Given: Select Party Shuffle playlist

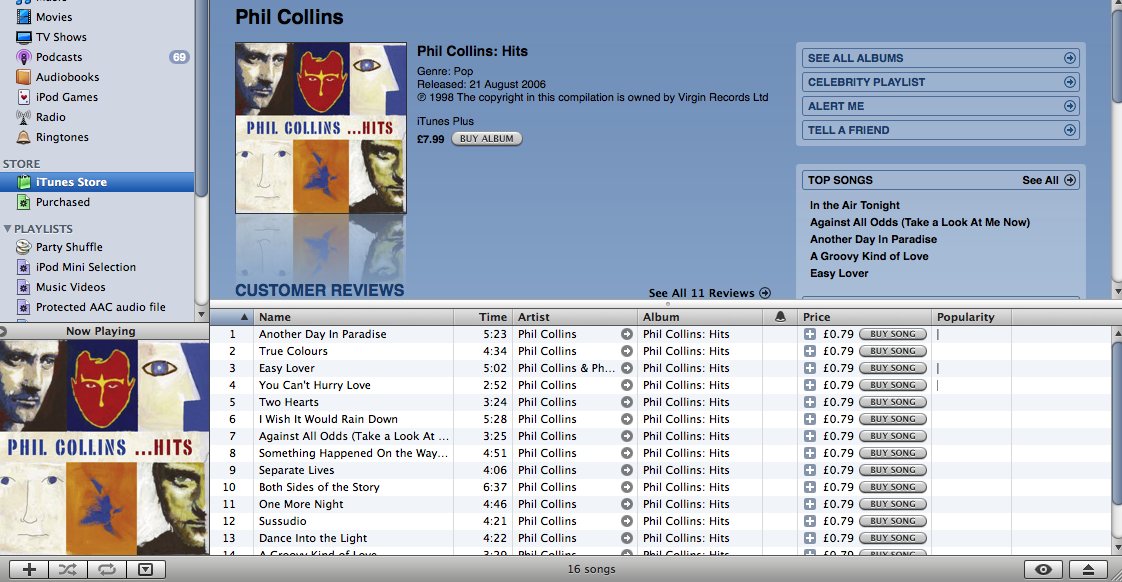Looking at the screenshot, I should pyautogui.click(x=69, y=247).
